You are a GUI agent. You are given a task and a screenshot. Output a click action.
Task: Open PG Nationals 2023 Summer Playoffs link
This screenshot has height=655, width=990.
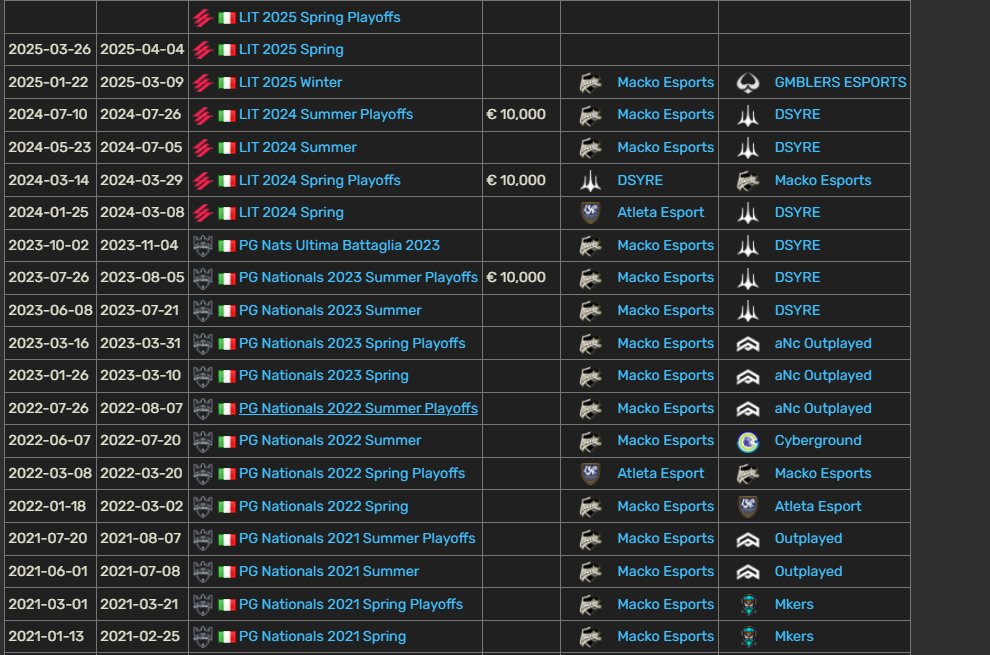(x=358, y=277)
